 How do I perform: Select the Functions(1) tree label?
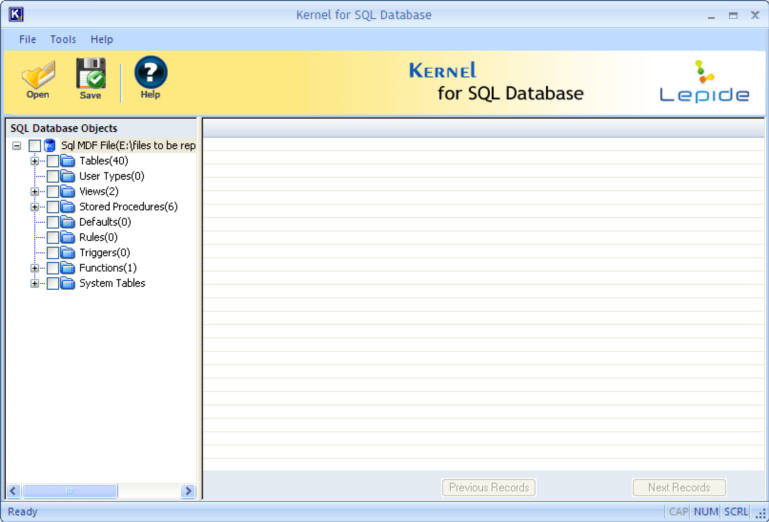[108, 268]
